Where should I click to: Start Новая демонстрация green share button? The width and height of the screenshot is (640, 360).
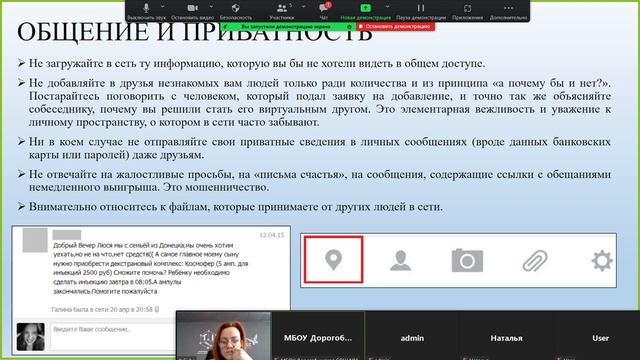pyautogui.click(x=365, y=11)
